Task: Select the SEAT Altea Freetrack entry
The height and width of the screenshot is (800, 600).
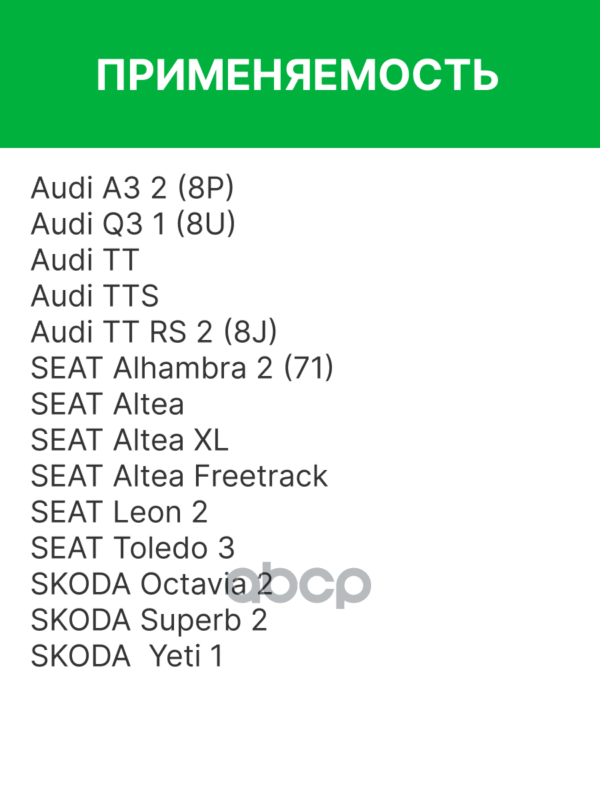Action: pyautogui.click(x=179, y=476)
